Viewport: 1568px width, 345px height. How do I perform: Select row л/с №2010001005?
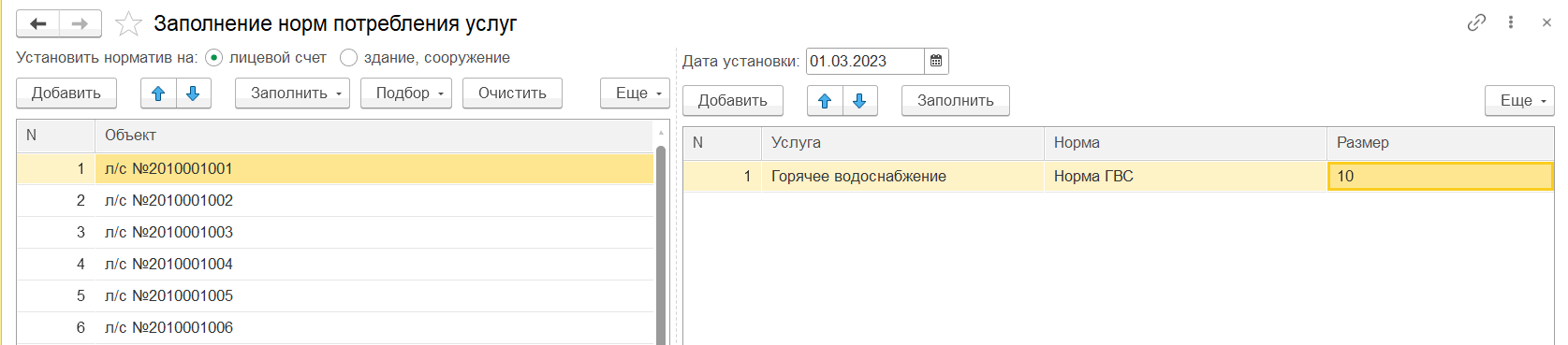(x=335, y=296)
